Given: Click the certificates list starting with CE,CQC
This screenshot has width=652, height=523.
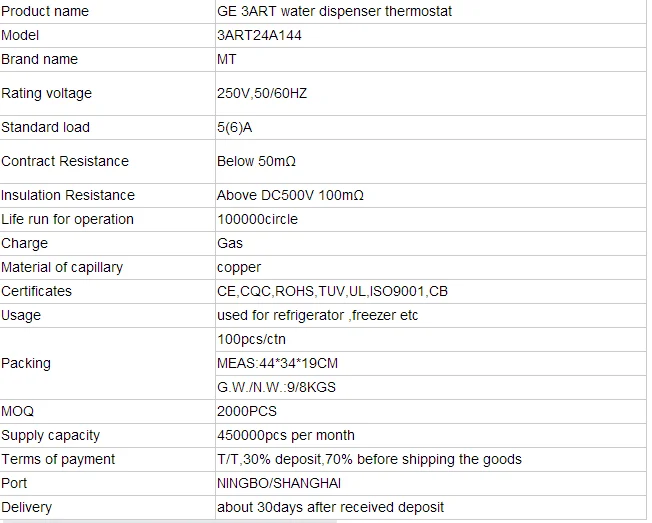Looking at the screenshot, I should click(332, 291).
